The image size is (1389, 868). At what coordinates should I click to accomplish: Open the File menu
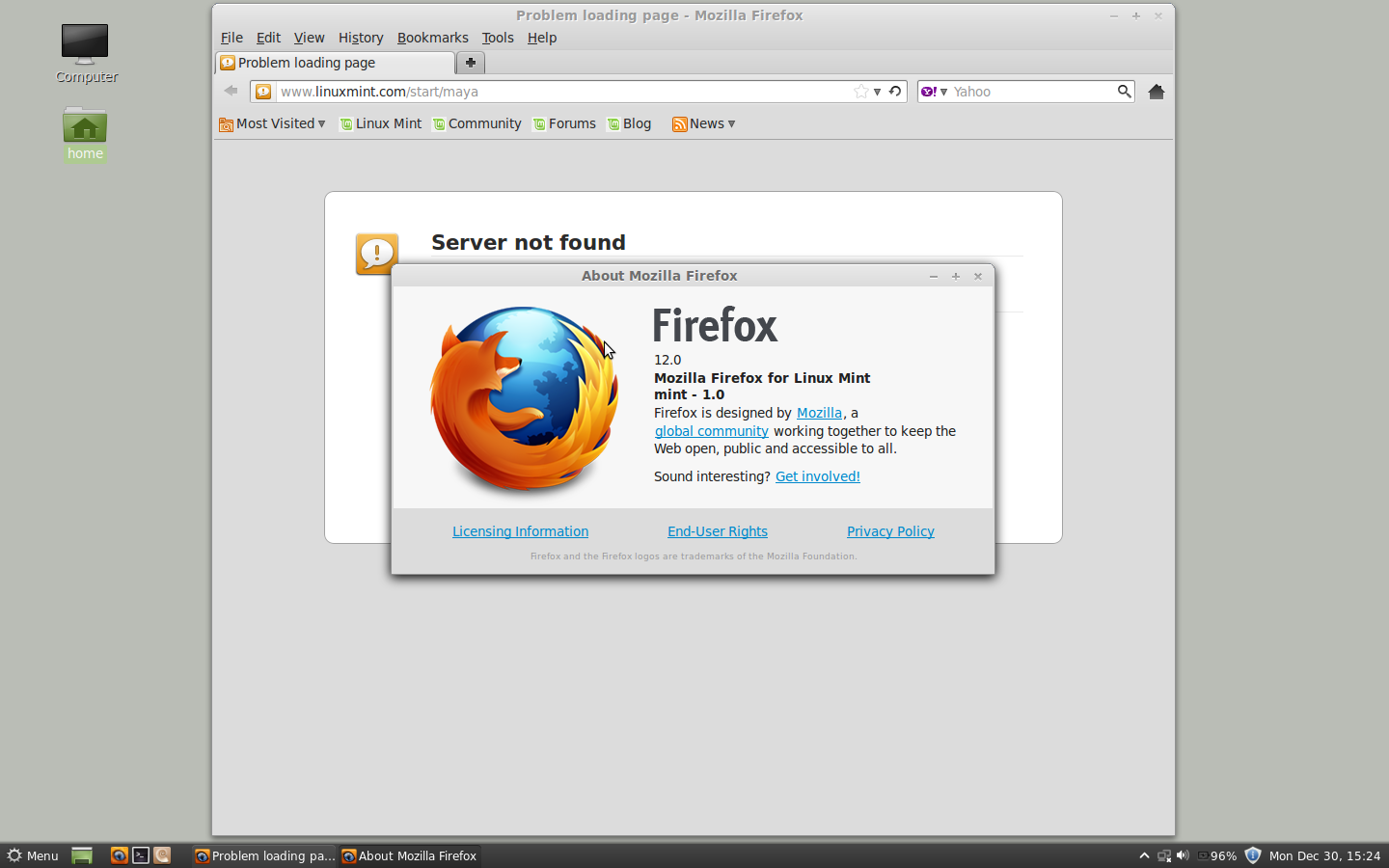pyautogui.click(x=231, y=38)
